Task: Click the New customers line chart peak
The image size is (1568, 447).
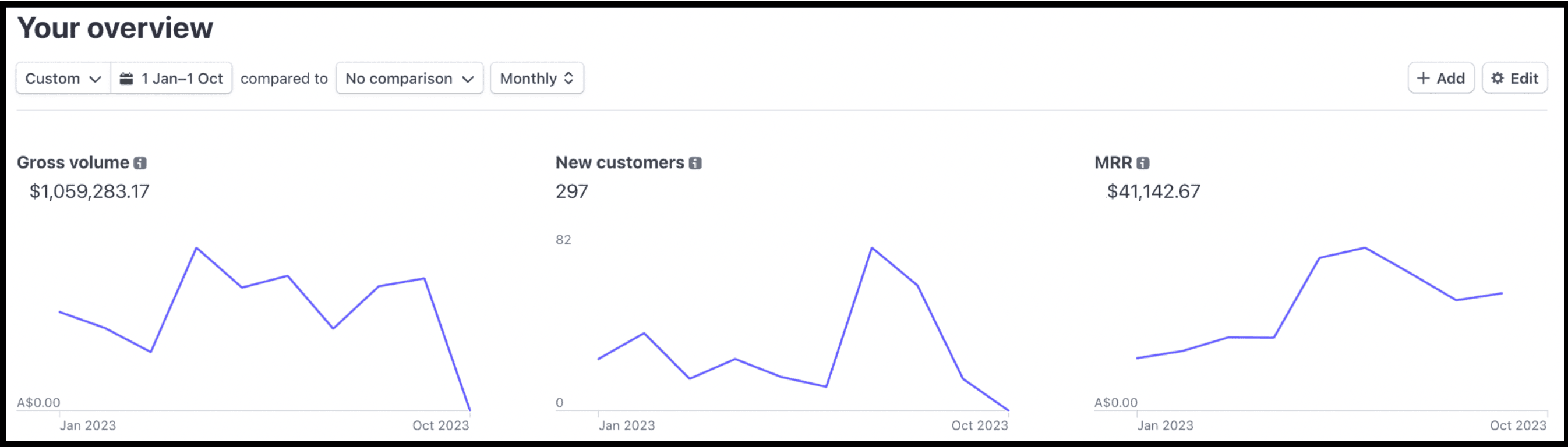Action: tap(871, 248)
